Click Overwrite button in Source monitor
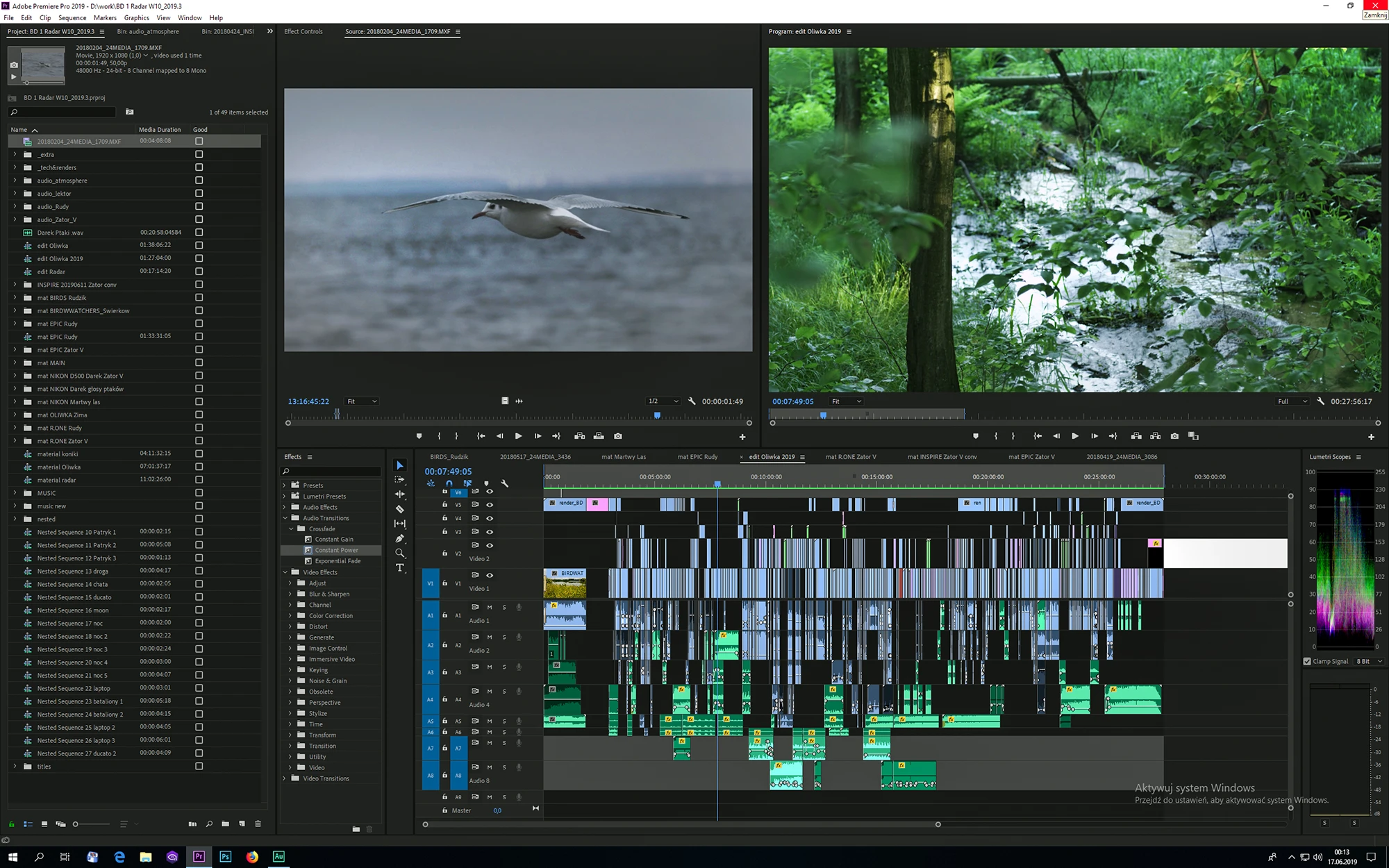The height and width of the screenshot is (868, 1389). (599, 436)
